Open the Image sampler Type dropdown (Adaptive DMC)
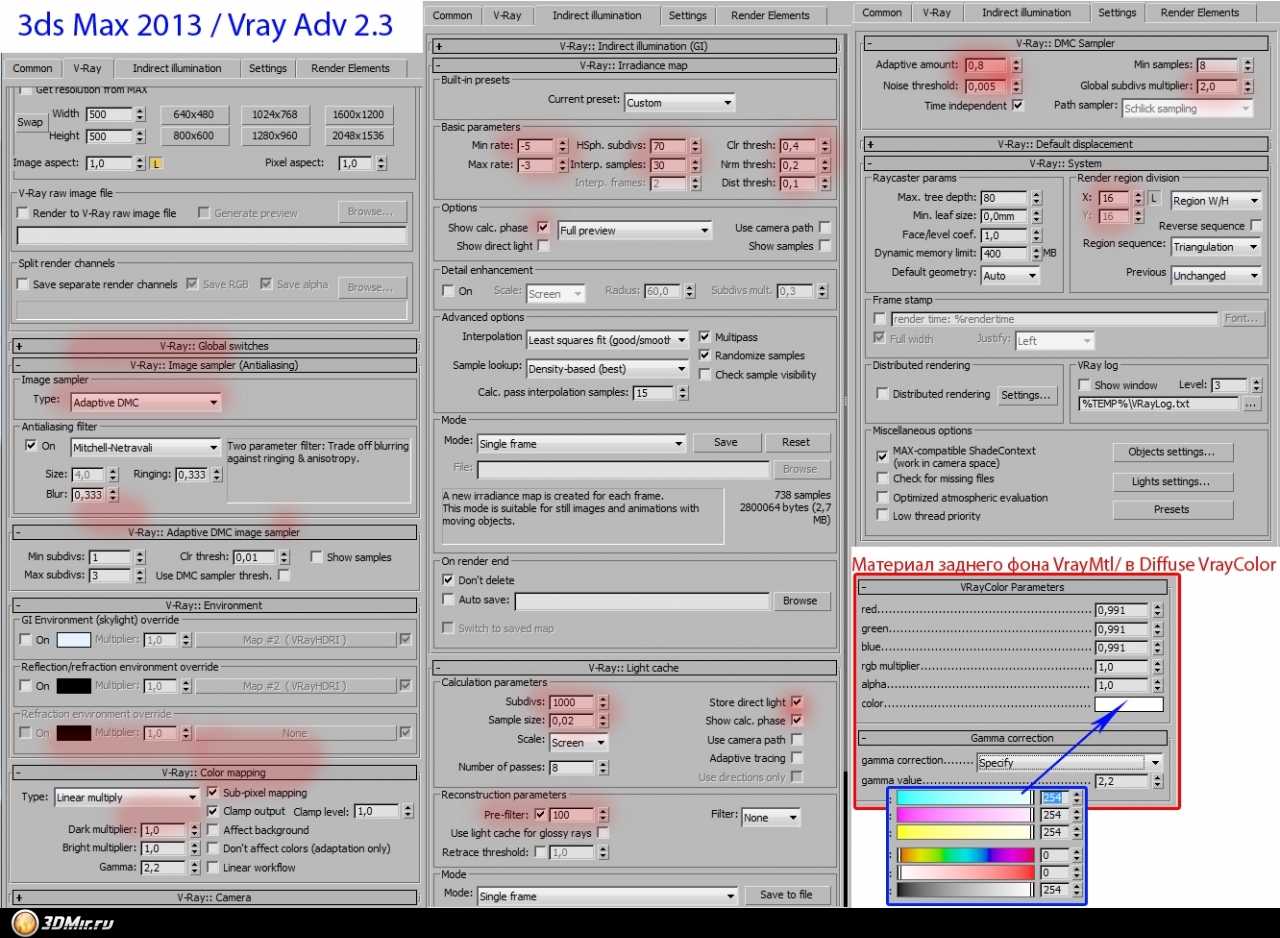This screenshot has width=1280, height=938. pyautogui.click(x=146, y=402)
